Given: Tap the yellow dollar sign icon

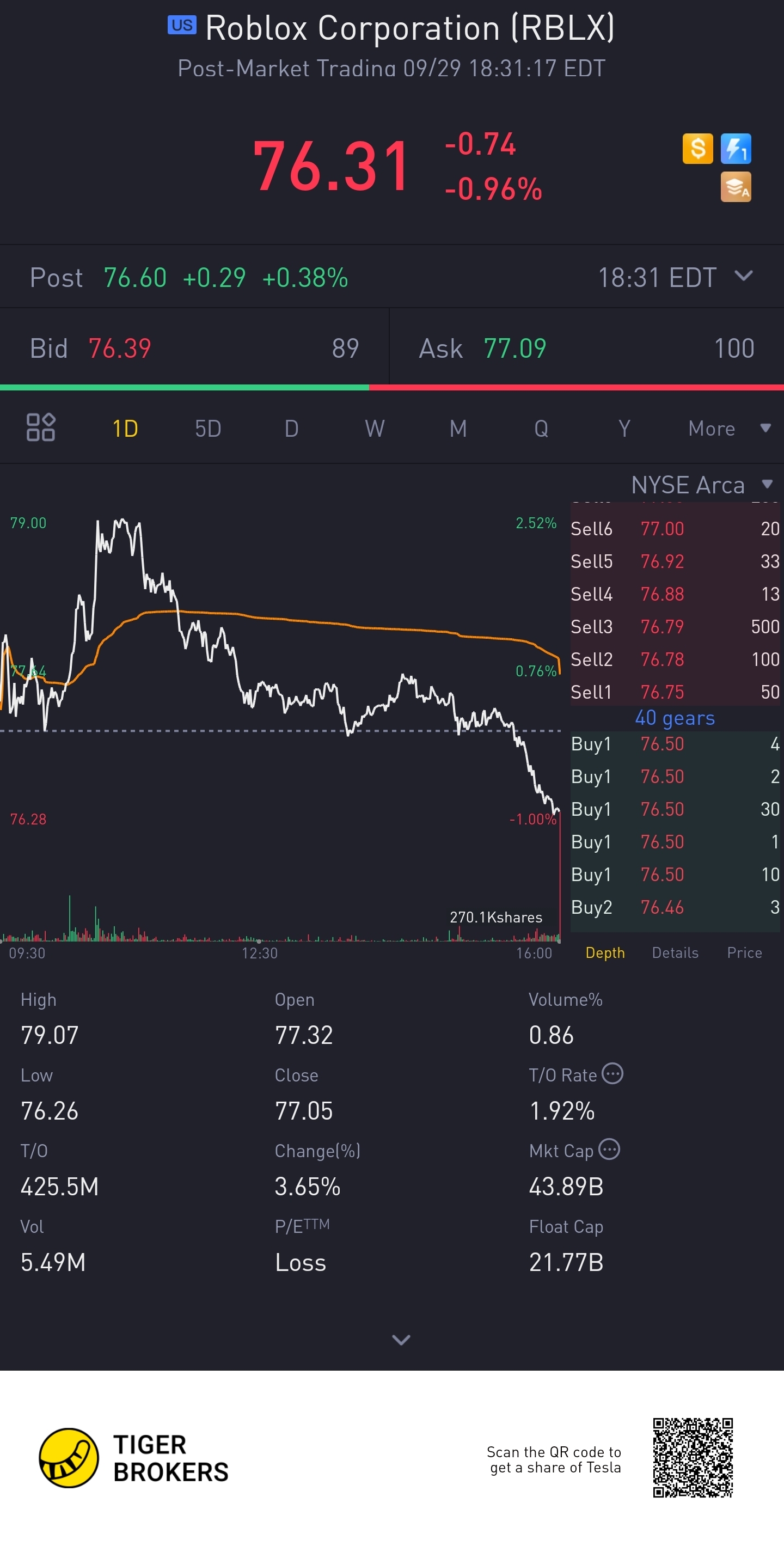Looking at the screenshot, I should tap(697, 148).
